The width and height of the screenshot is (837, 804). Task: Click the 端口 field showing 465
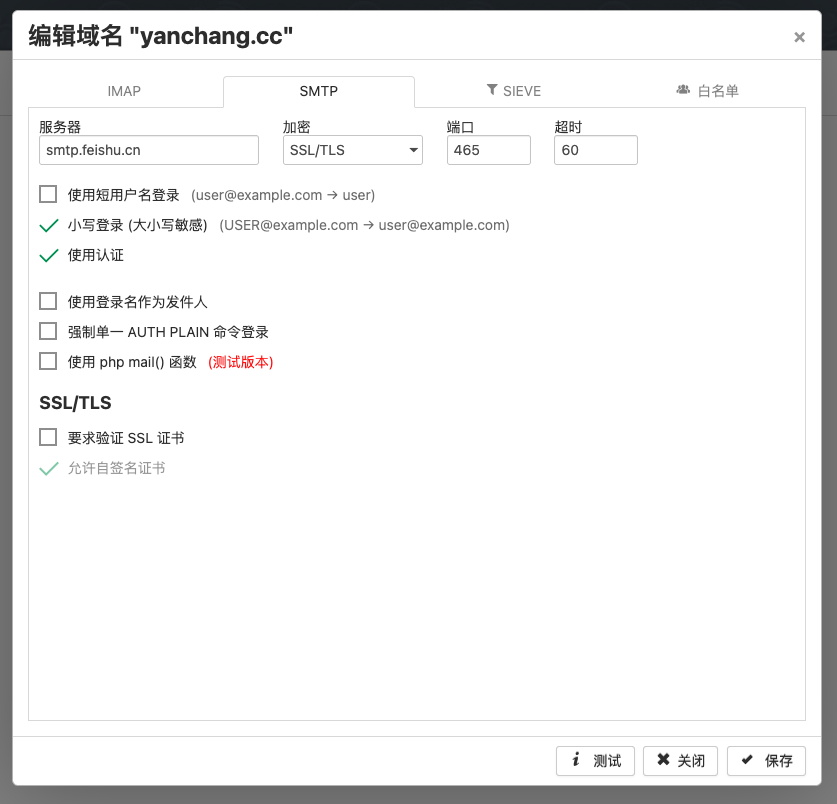488,150
